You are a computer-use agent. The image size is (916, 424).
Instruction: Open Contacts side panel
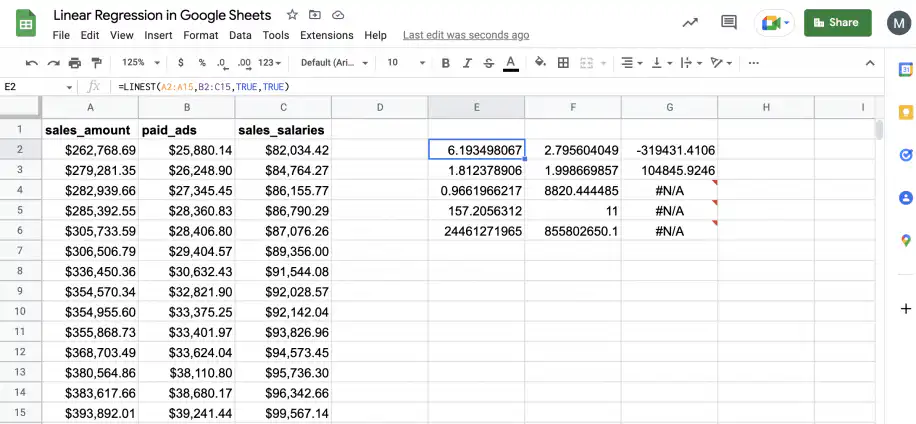905,197
